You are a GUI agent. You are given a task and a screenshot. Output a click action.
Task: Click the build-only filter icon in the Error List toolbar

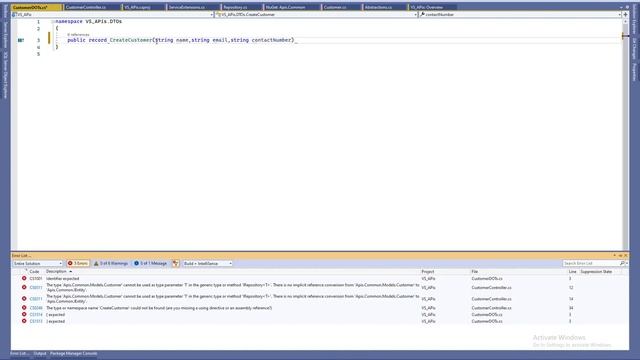tap(176, 263)
